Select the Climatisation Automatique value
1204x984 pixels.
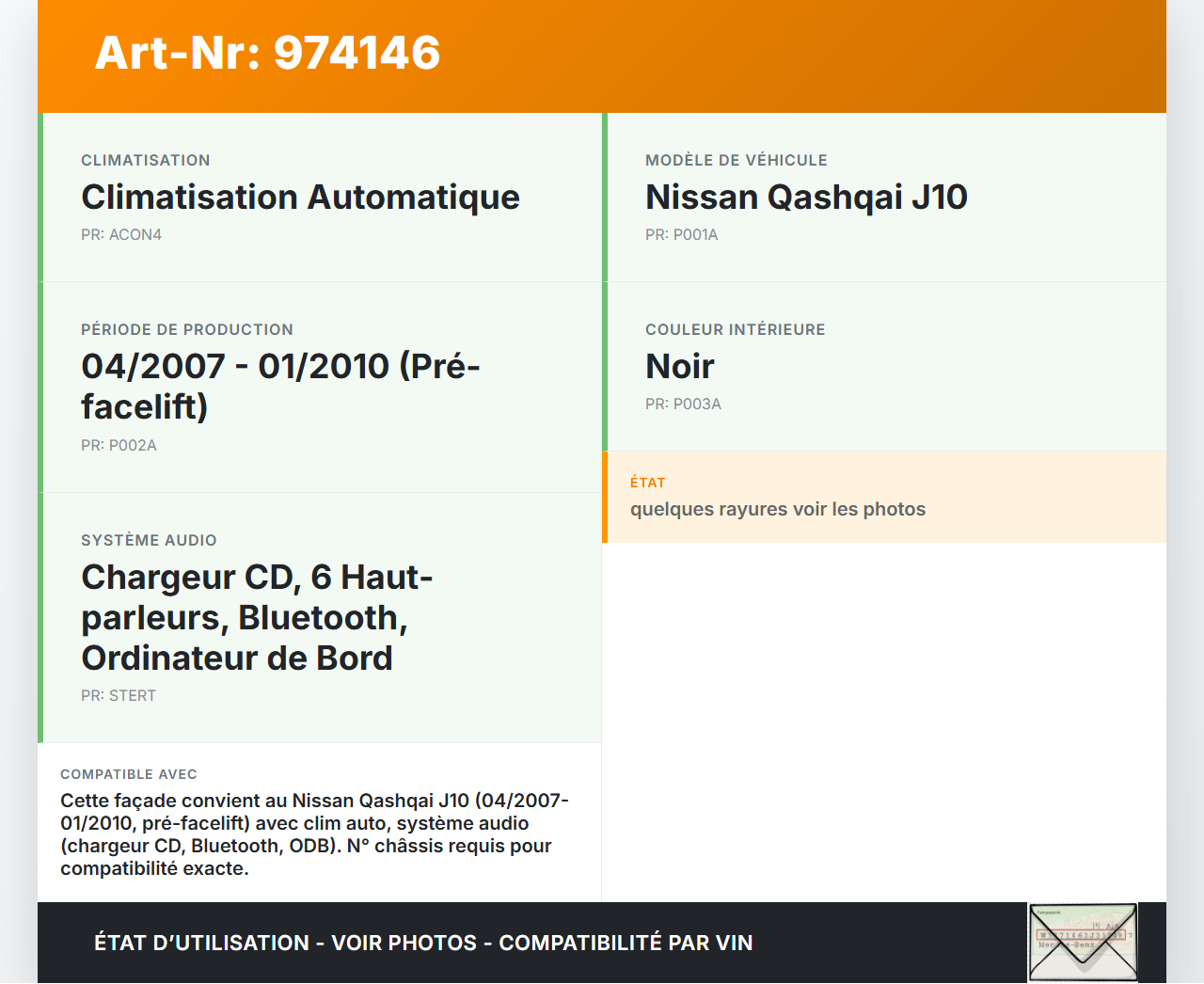300,197
